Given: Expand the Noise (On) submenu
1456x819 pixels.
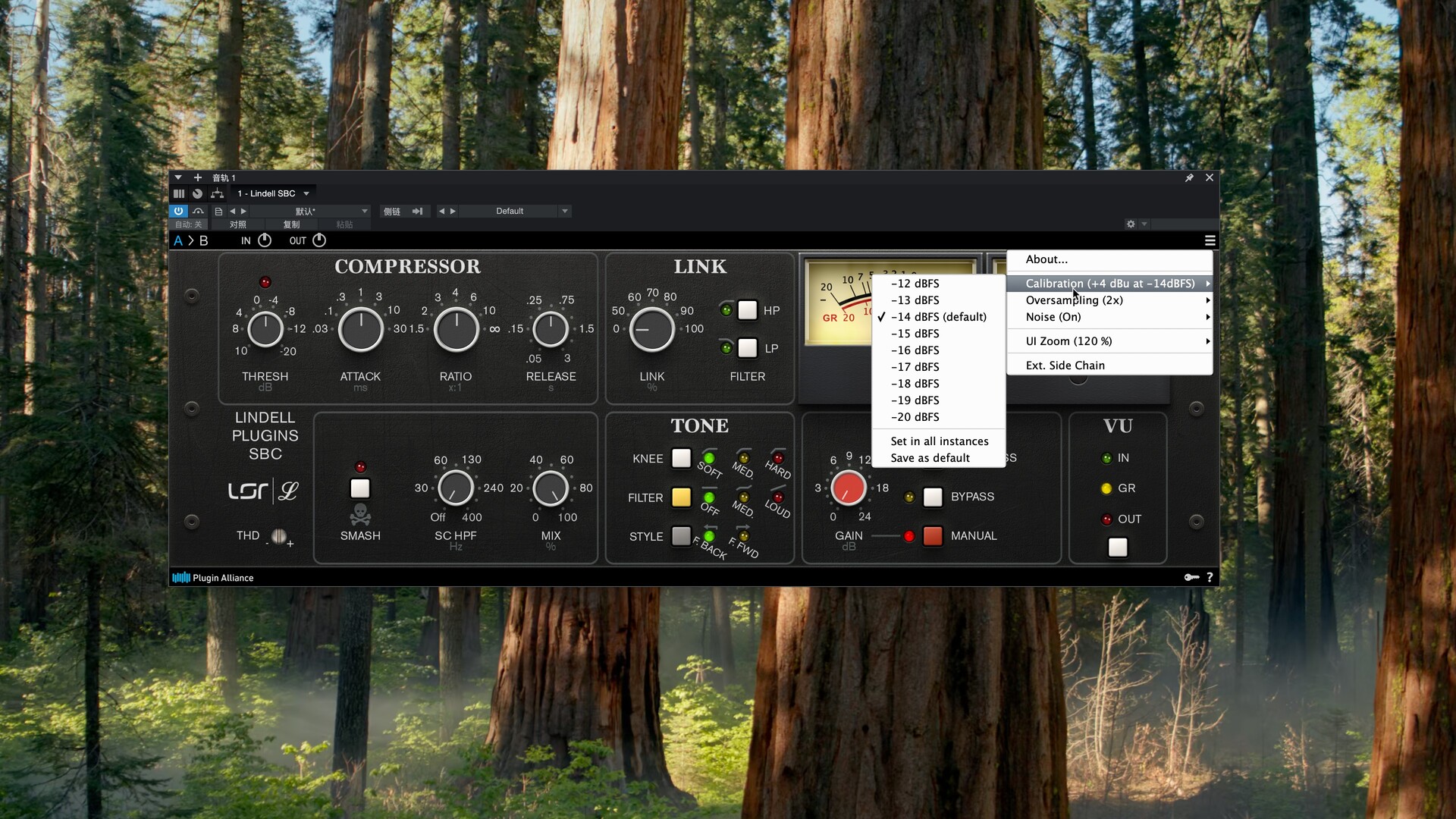Looking at the screenshot, I should click(x=1109, y=317).
